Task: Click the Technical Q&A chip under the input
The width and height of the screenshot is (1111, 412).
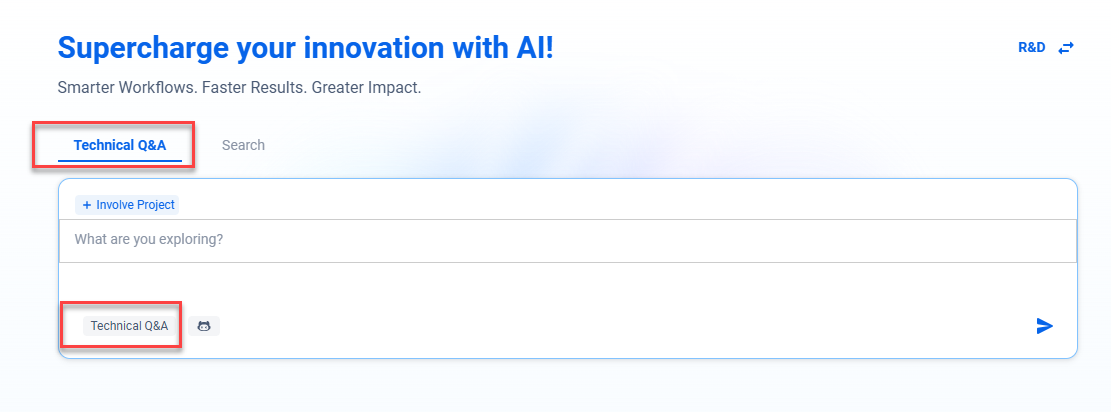Action: (129, 326)
